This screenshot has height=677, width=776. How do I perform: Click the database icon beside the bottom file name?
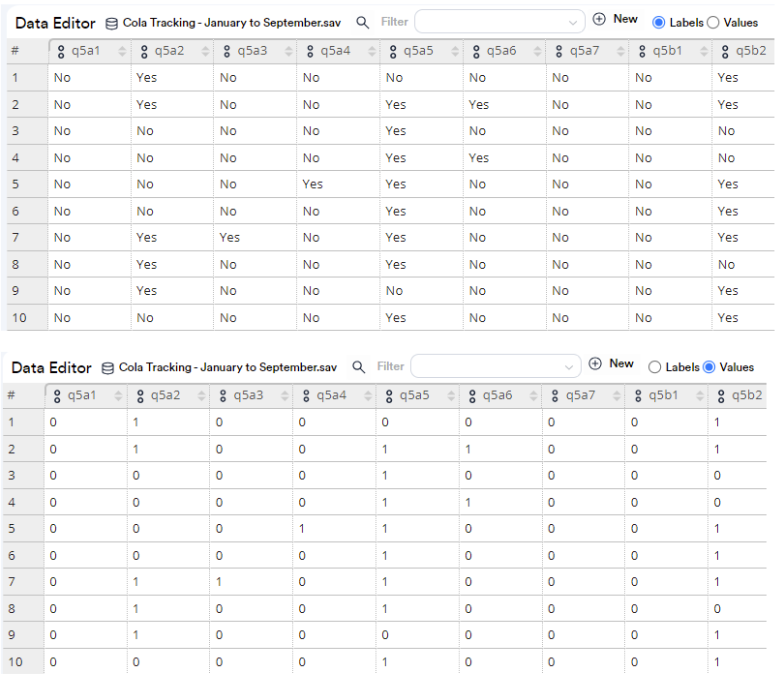pos(107,368)
